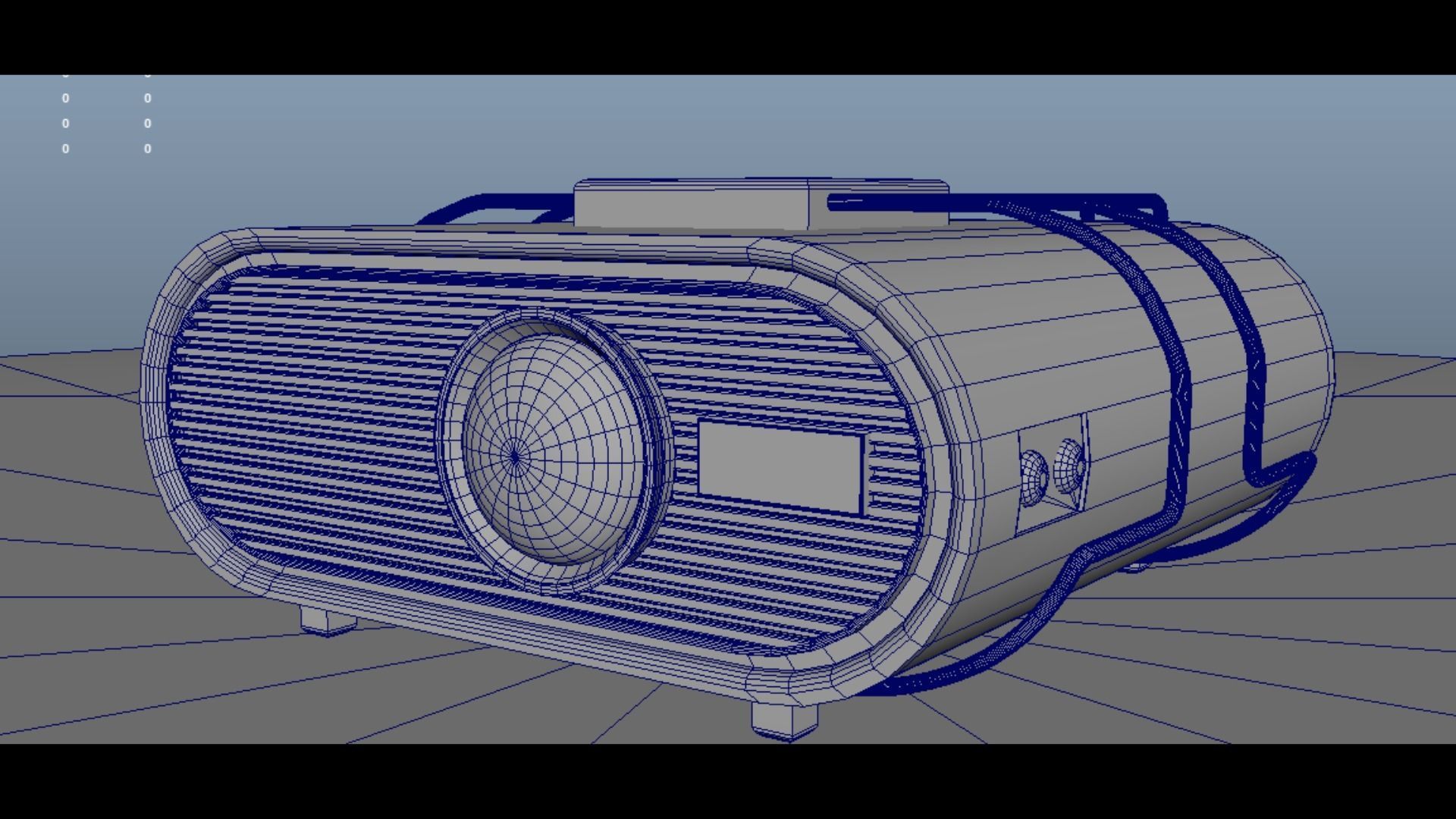Select the left knob on the side panel
The height and width of the screenshot is (819, 1456).
pyautogui.click(x=1034, y=479)
